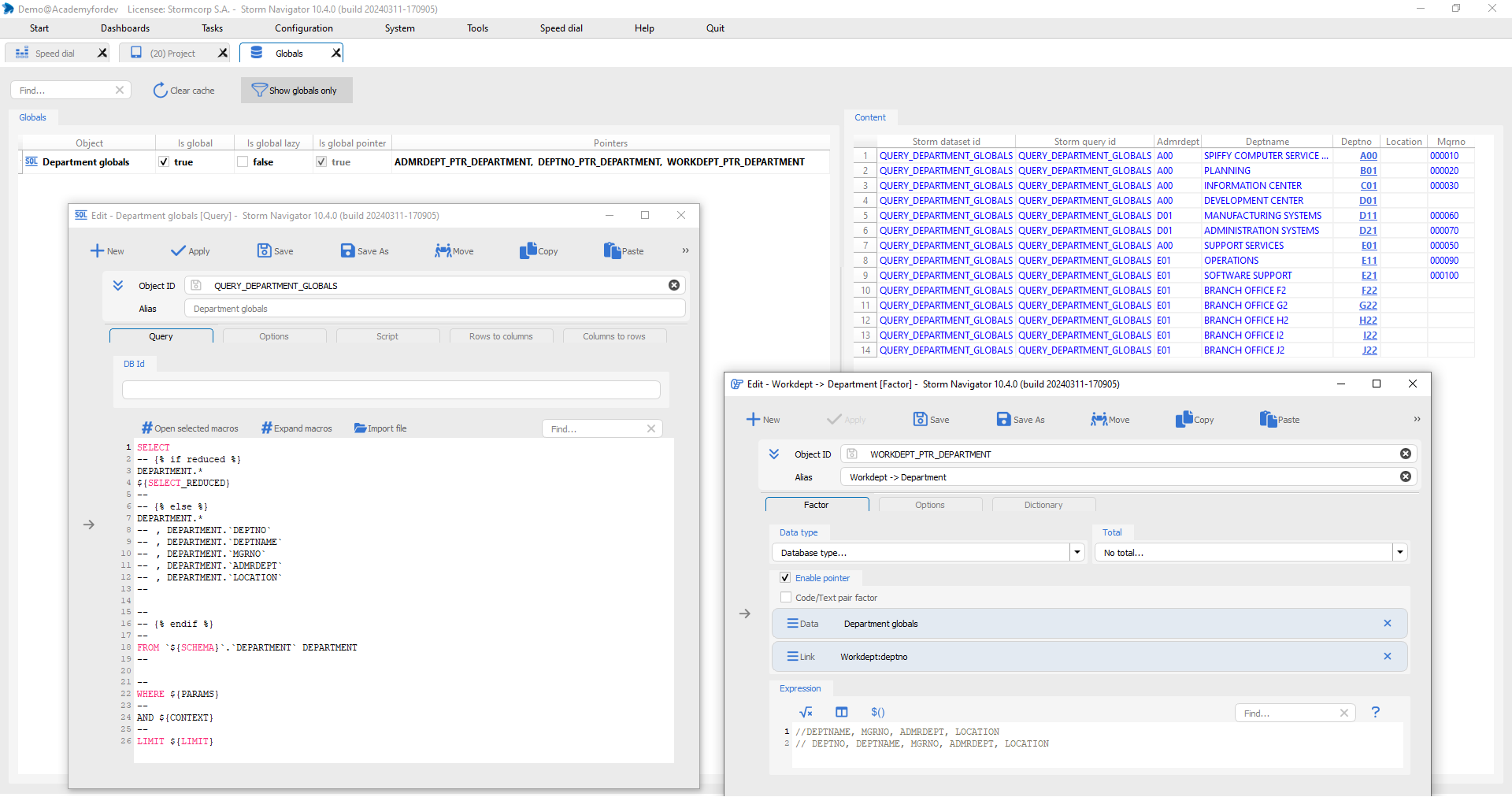Open Configuration menu
This screenshot has height=797, width=1512.
pos(304,28)
